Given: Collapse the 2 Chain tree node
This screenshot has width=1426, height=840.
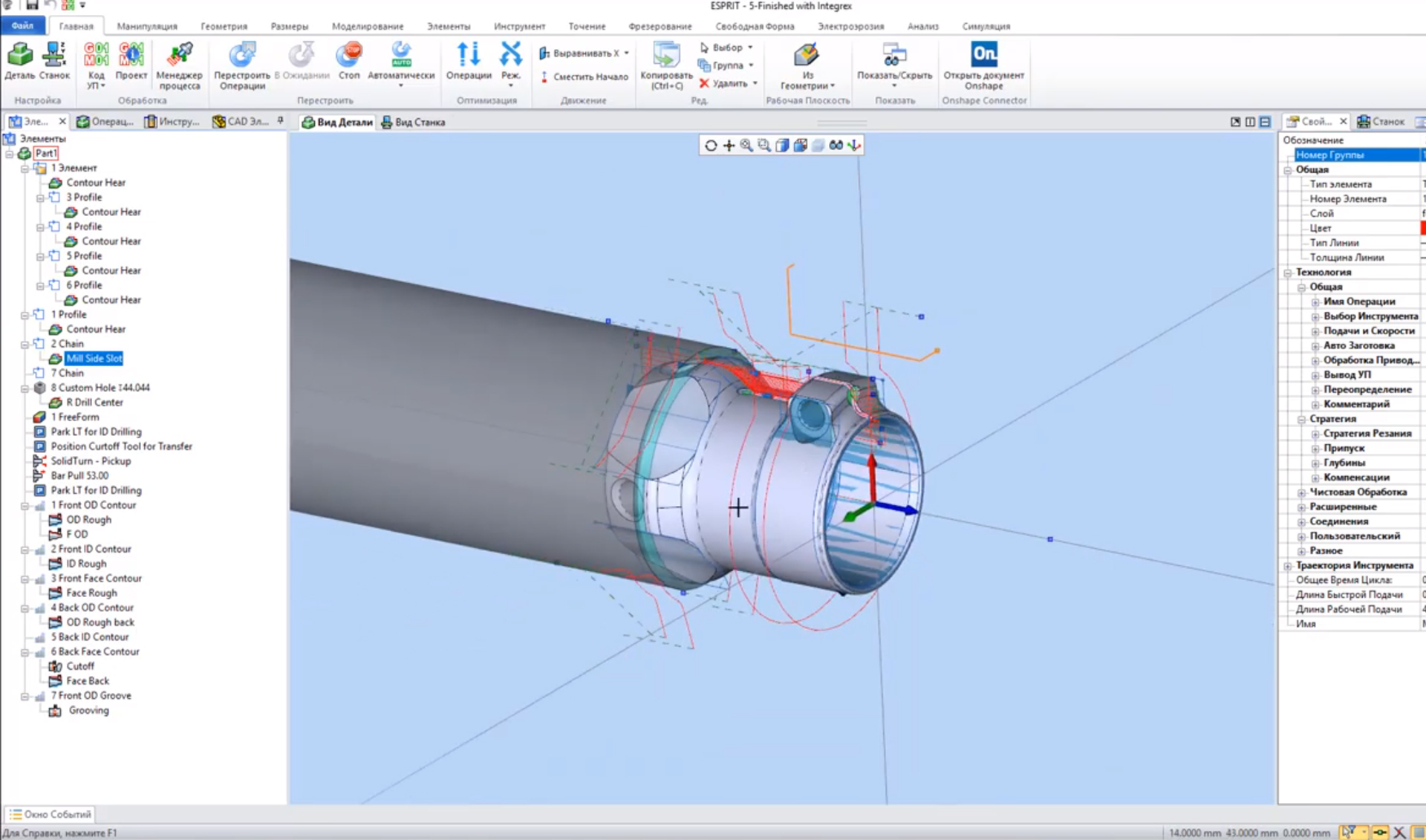Looking at the screenshot, I should click(x=25, y=345).
